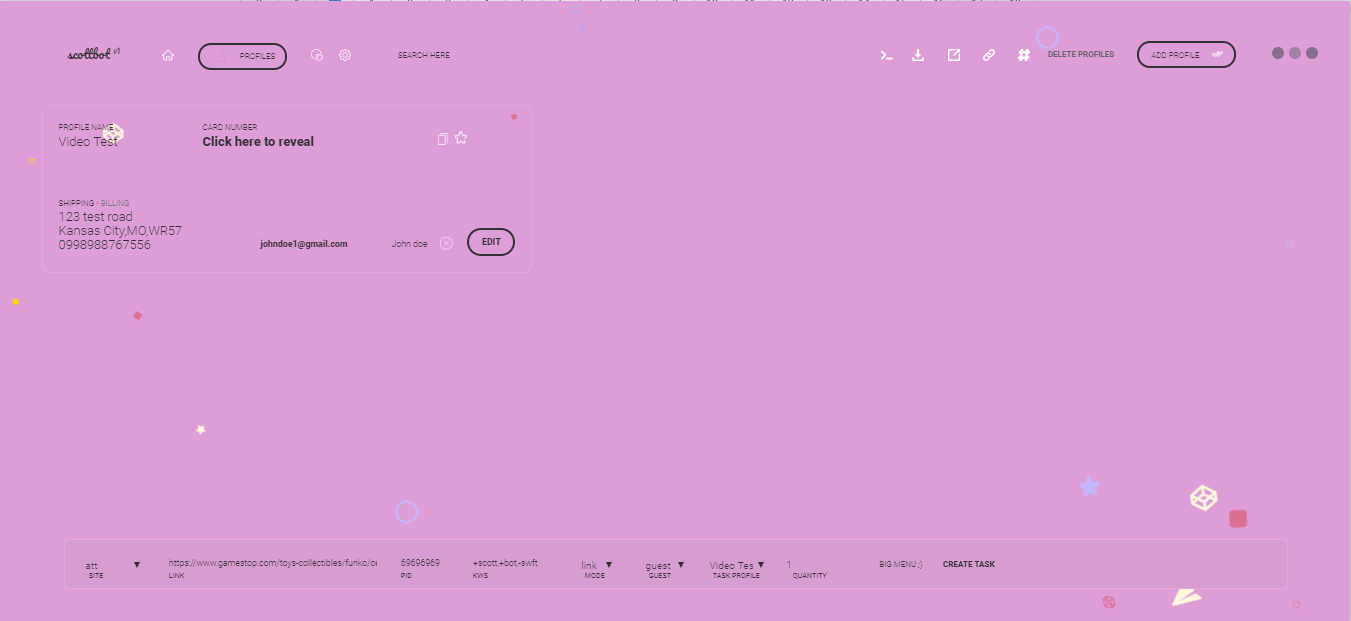The height and width of the screenshot is (621, 1351).
Task: Click here to reveal card number
Action: click(258, 142)
